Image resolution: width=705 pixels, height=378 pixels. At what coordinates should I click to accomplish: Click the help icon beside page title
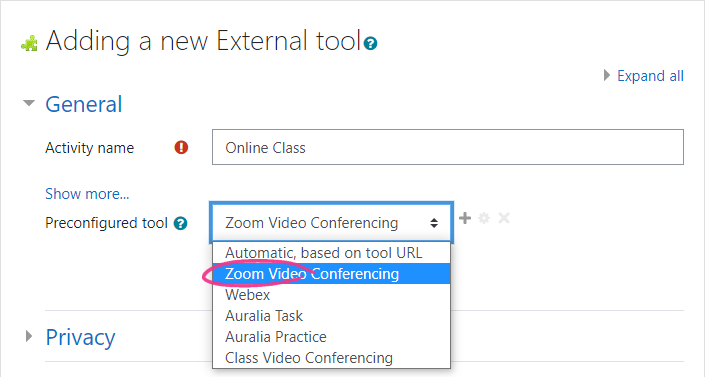tap(370, 44)
